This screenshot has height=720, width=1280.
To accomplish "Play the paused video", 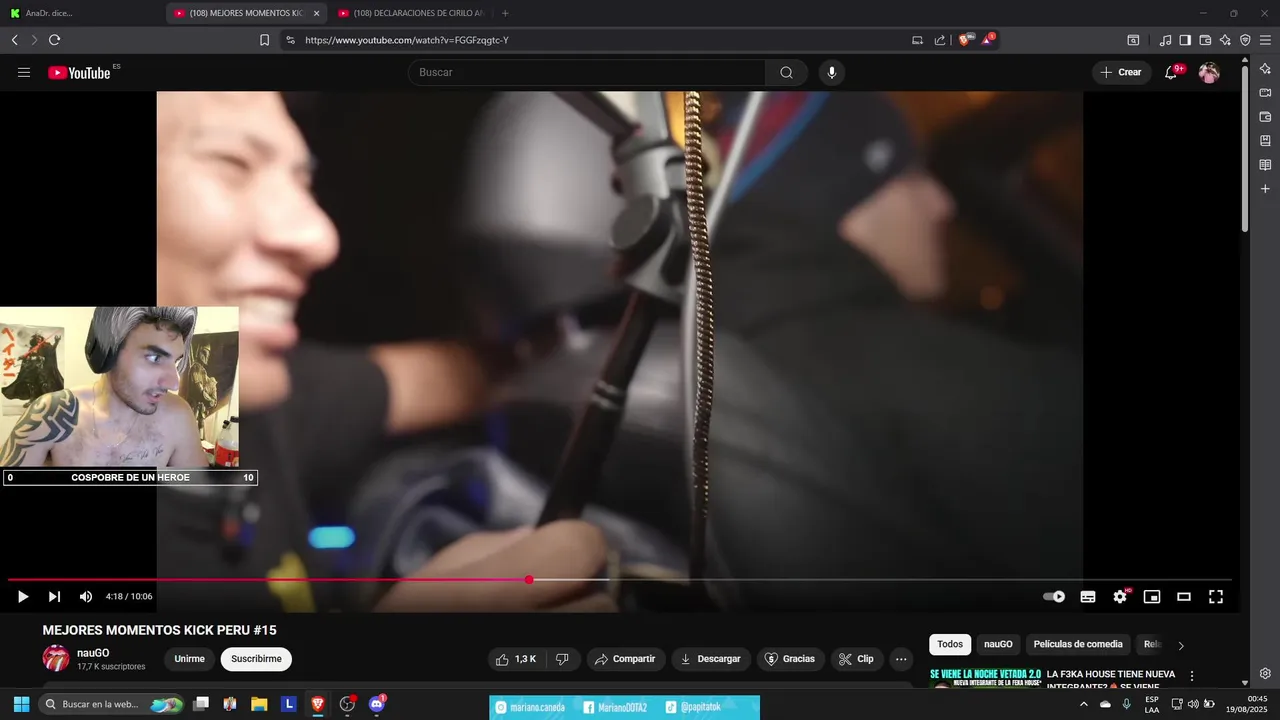I will pyautogui.click(x=23, y=596).
